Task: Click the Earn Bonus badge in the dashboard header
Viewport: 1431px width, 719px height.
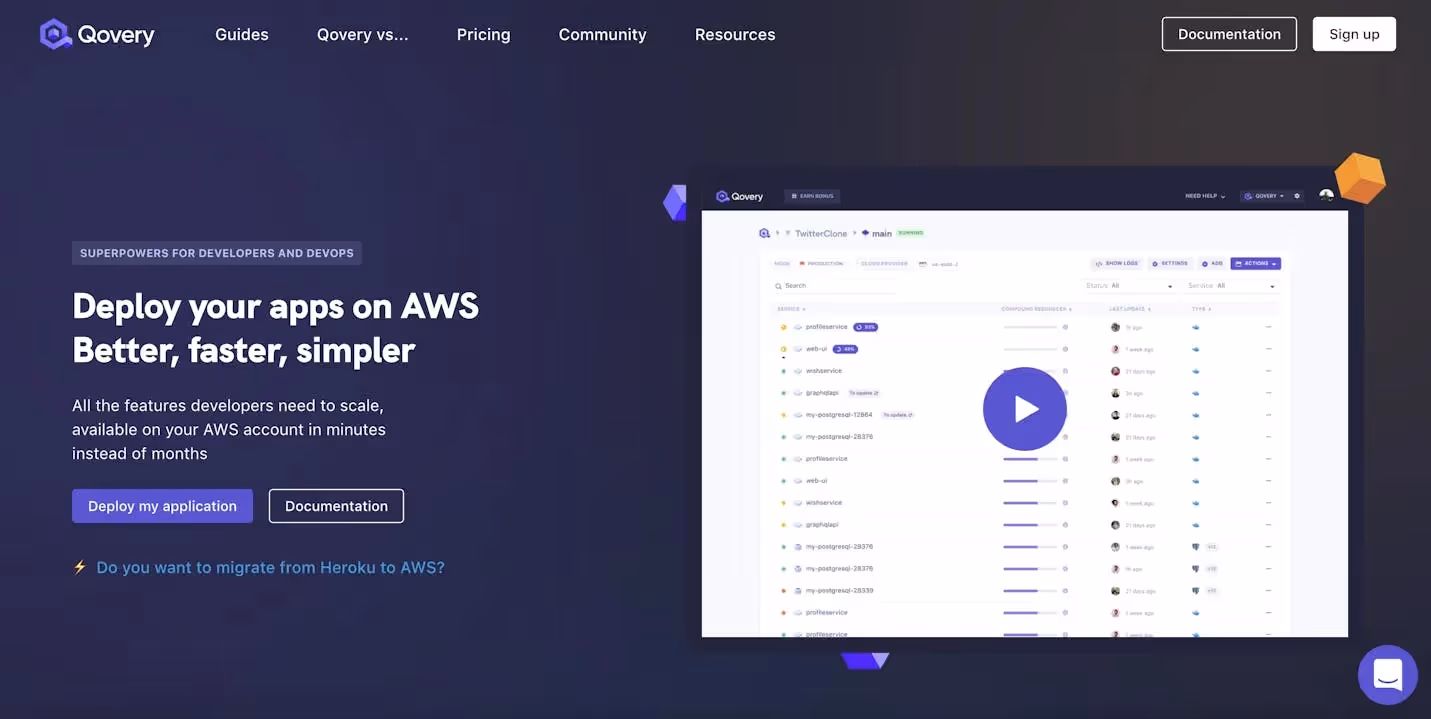Action: [x=813, y=196]
